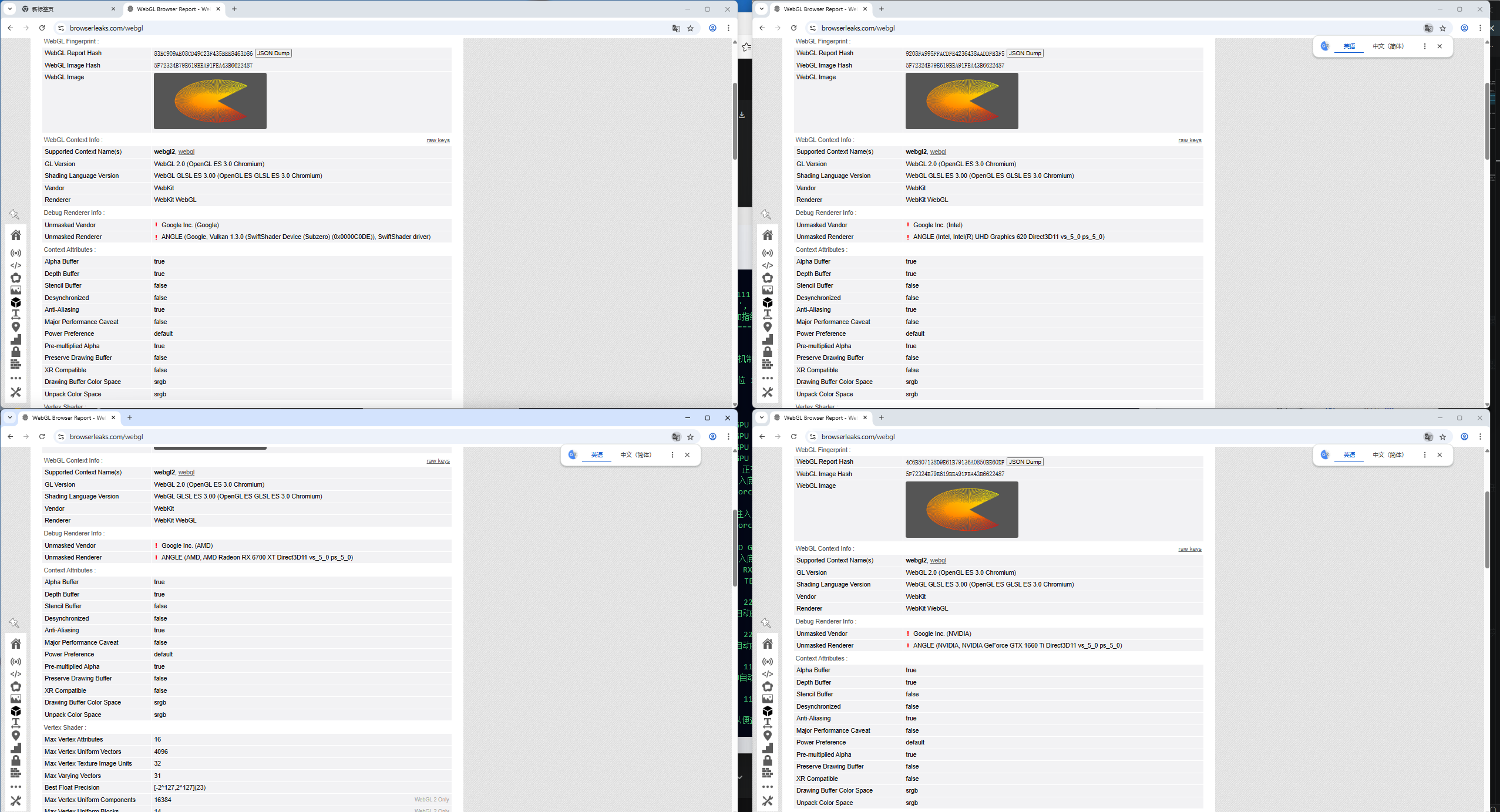This screenshot has width=1500, height=812.
Task: Click JSON Dump button in SwiftShader window
Action: (x=274, y=53)
